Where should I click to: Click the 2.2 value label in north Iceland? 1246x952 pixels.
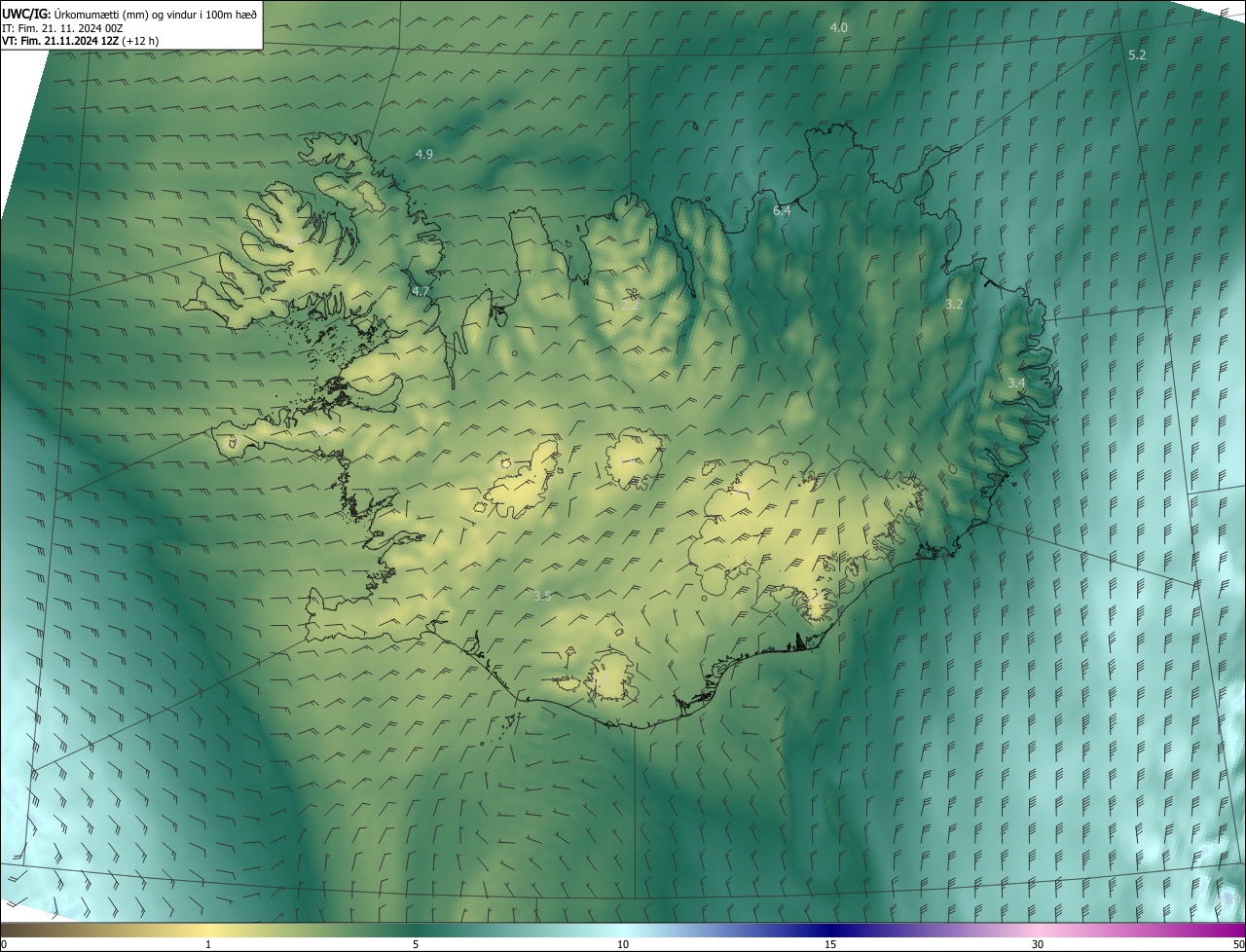pos(630,304)
